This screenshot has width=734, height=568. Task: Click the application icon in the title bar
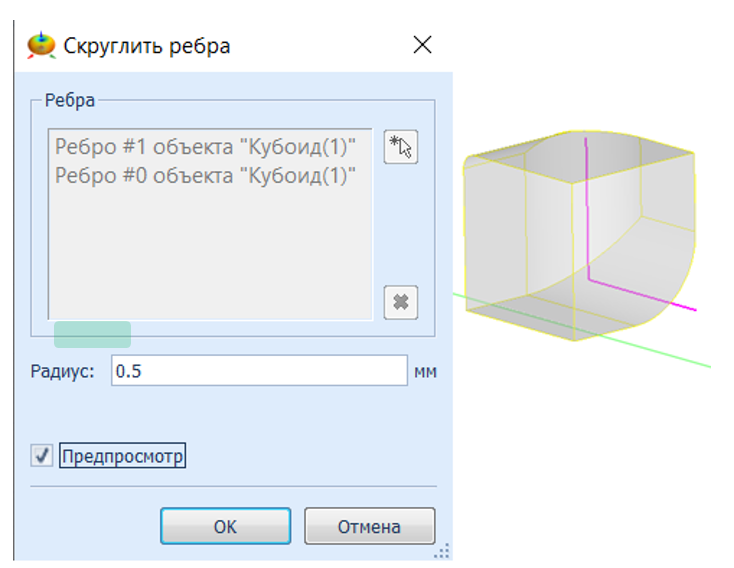point(42,45)
